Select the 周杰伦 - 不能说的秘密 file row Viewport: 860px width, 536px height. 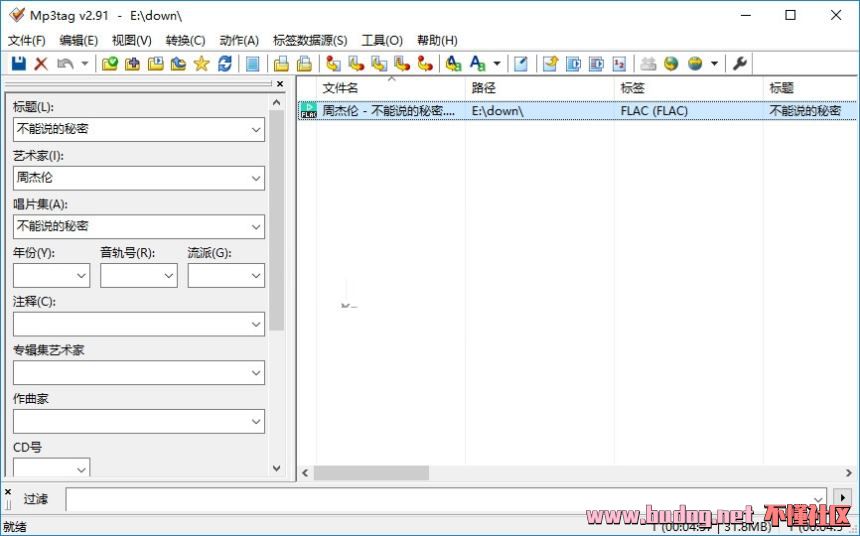click(x=578, y=111)
